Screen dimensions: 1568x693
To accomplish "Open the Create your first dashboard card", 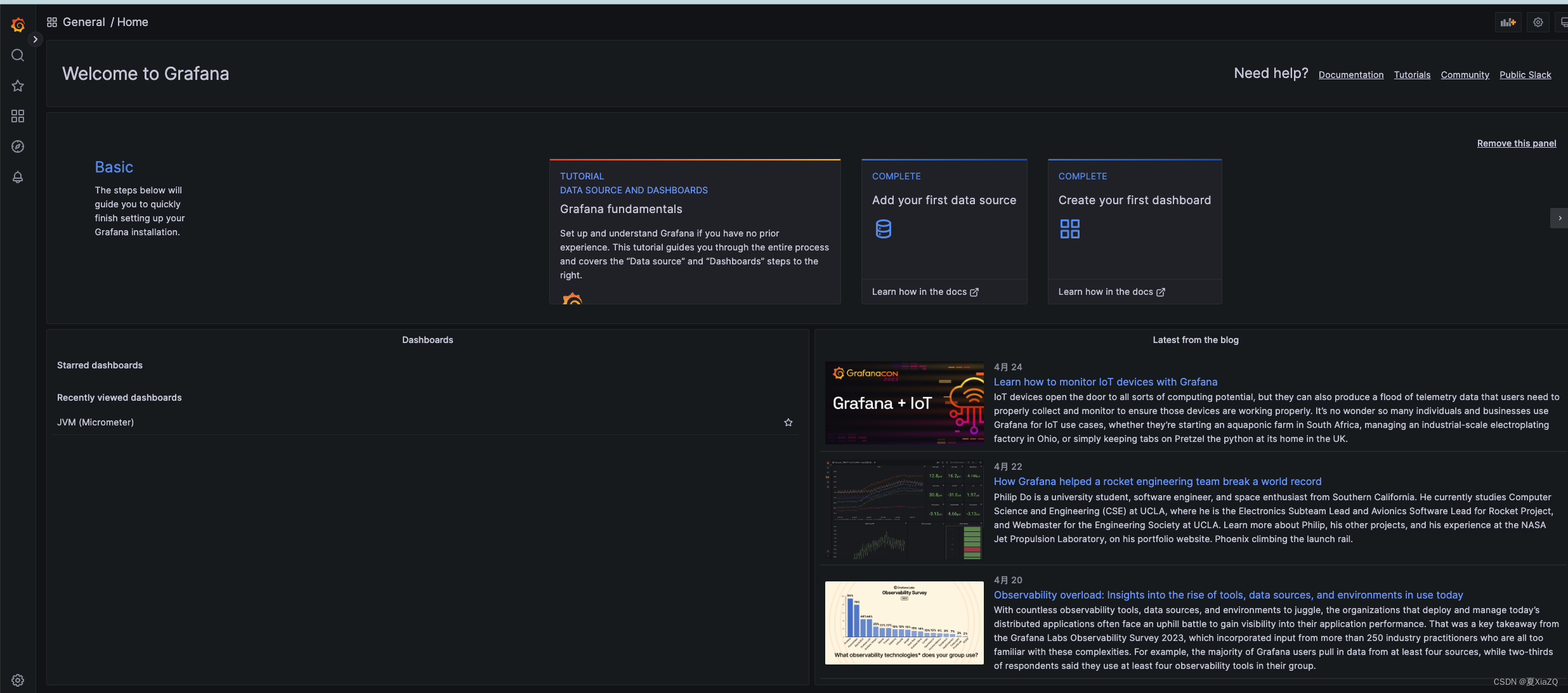I will tap(1134, 231).
